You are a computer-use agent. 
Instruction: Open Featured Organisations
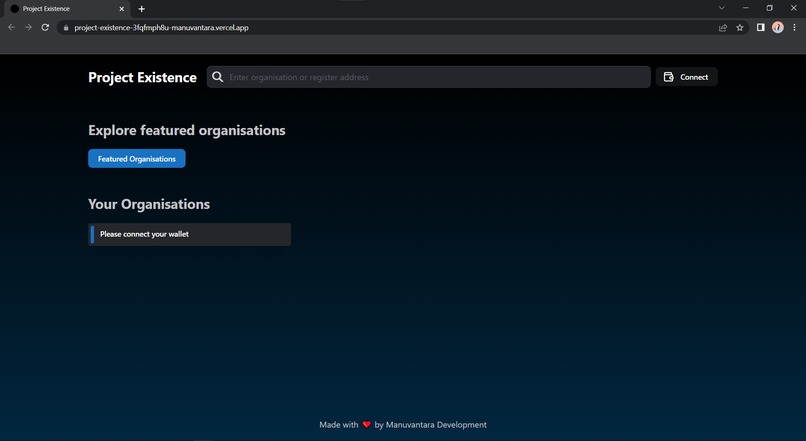[x=137, y=159]
